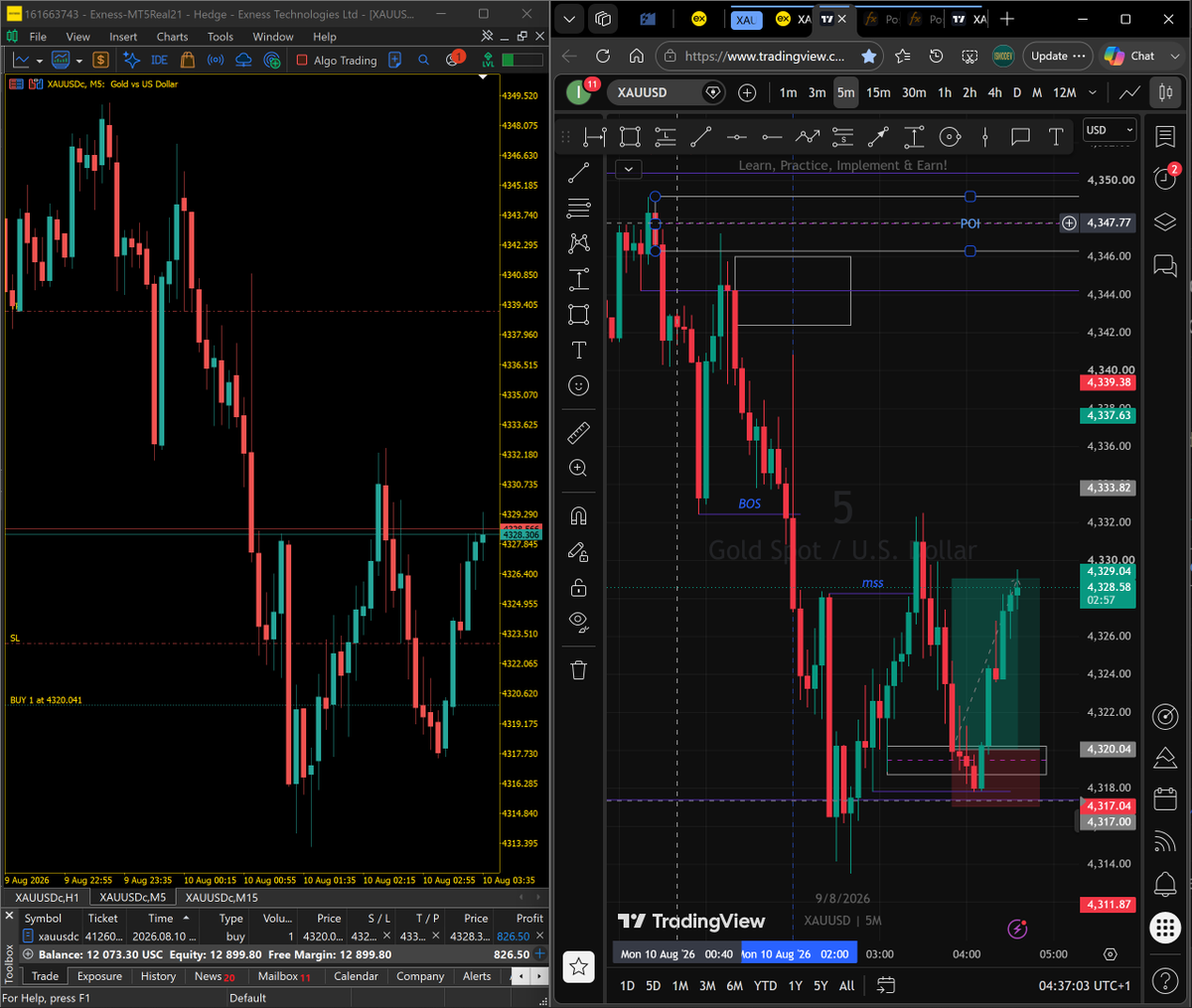Image resolution: width=1192 pixels, height=1008 pixels.
Task: Open the History tab in Toolbox
Action: pos(158,976)
